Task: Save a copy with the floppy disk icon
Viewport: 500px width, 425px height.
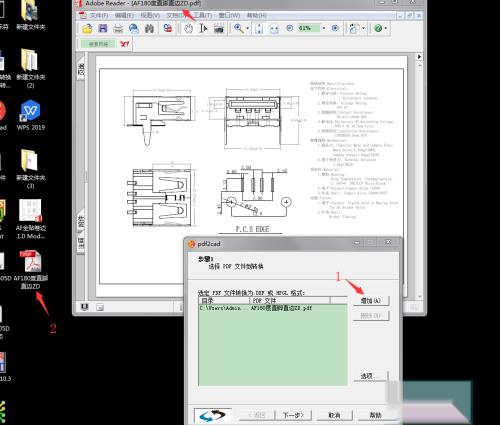Action: [103, 29]
